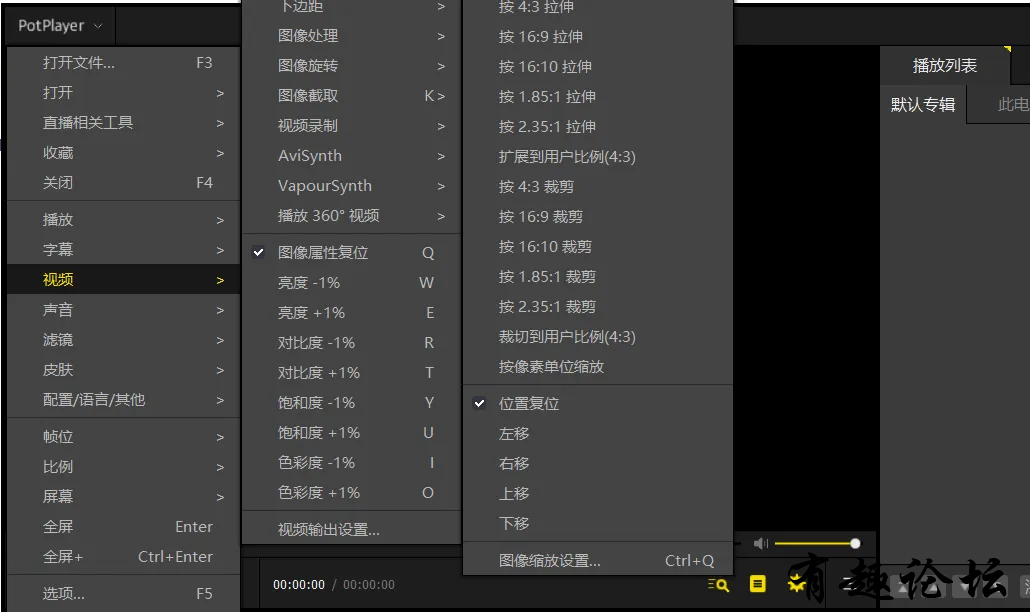Open the 图像旋转 submenu
Image resolution: width=1030 pixels, height=612 pixels.
351,66
